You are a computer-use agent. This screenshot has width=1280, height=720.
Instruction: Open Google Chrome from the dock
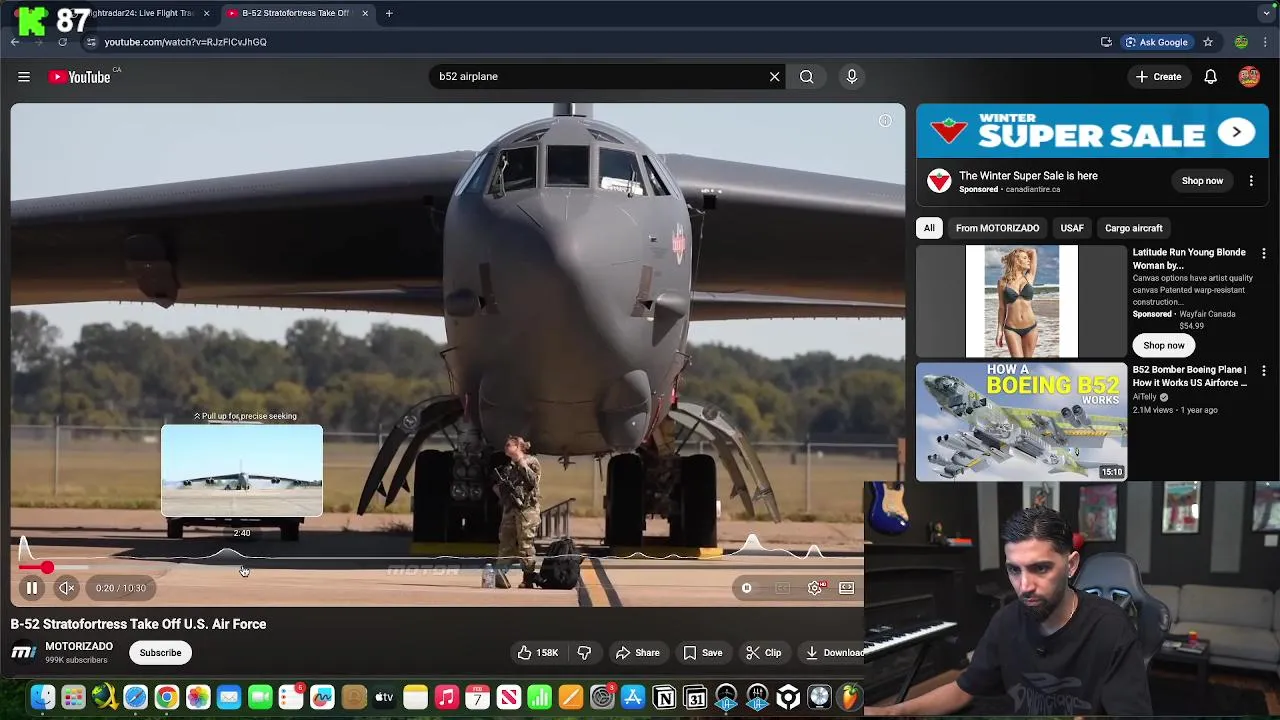(x=167, y=697)
